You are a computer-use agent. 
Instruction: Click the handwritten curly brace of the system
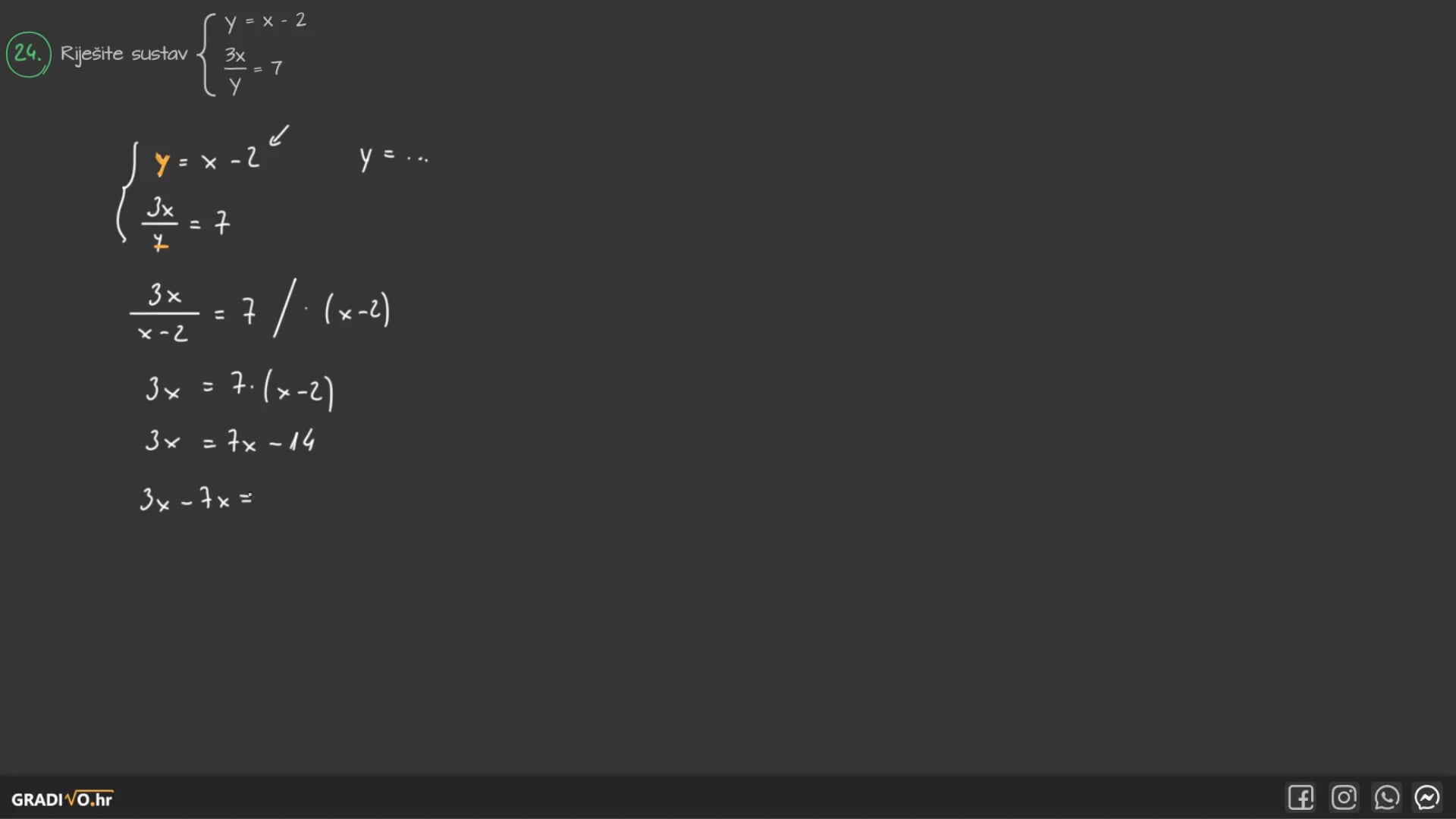point(125,193)
